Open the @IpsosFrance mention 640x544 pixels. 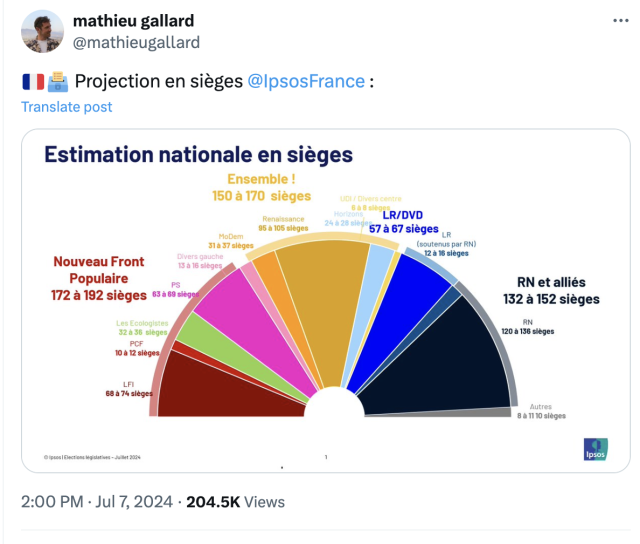(x=306, y=81)
